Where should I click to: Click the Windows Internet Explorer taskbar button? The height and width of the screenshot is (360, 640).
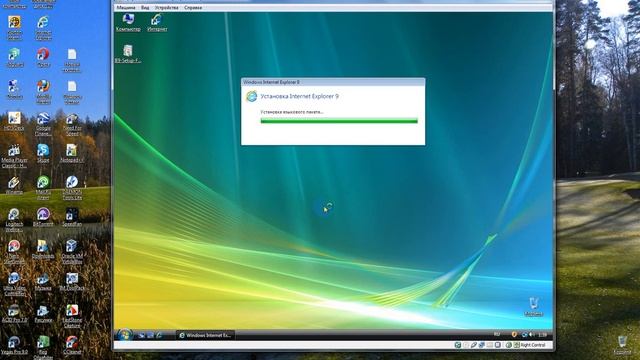click(205, 335)
